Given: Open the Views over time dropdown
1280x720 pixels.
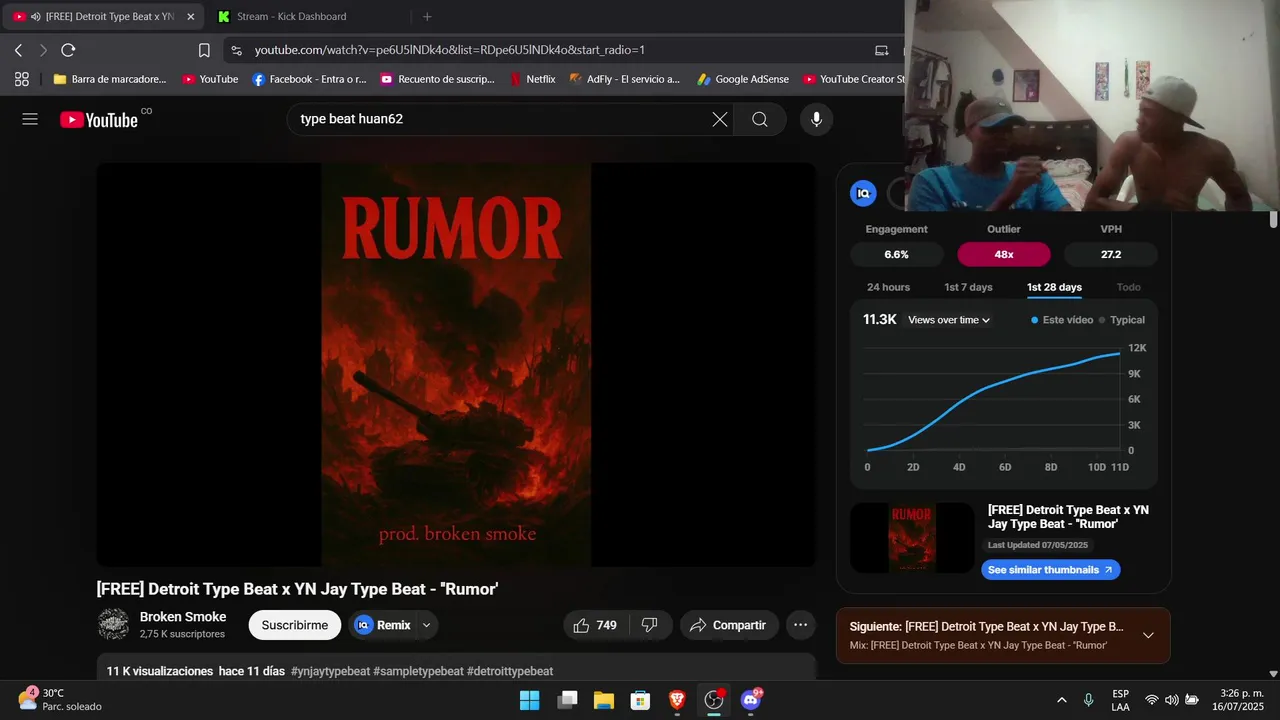Looking at the screenshot, I should pyautogui.click(x=949, y=320).
